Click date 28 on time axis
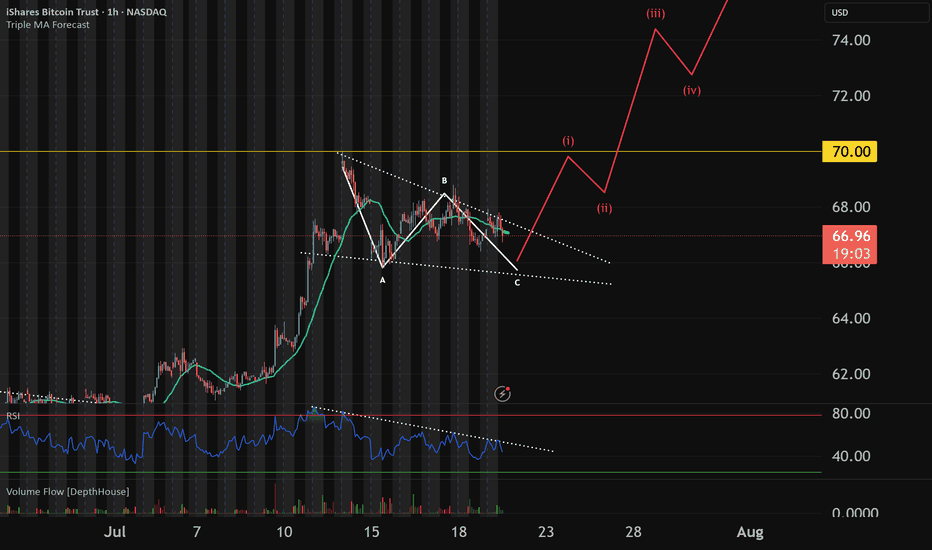 (633, 532)
